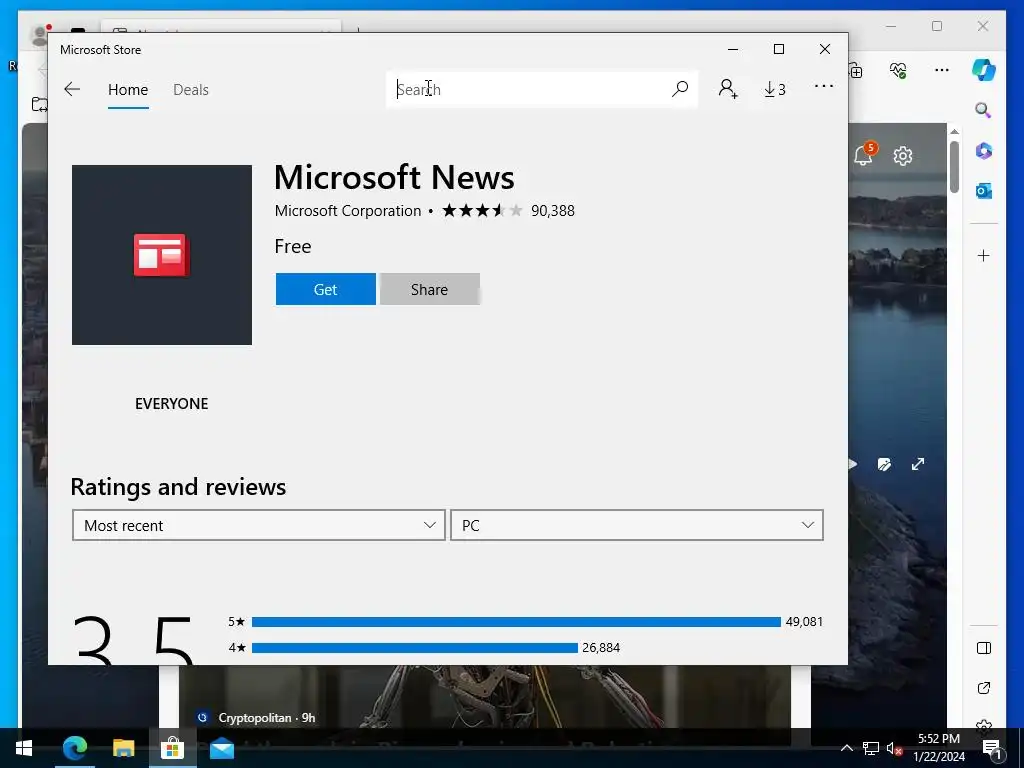Screen dimensions: 1024x768
Task: Click the edit background icon in Edge page
Action: [x=884, y=464]
